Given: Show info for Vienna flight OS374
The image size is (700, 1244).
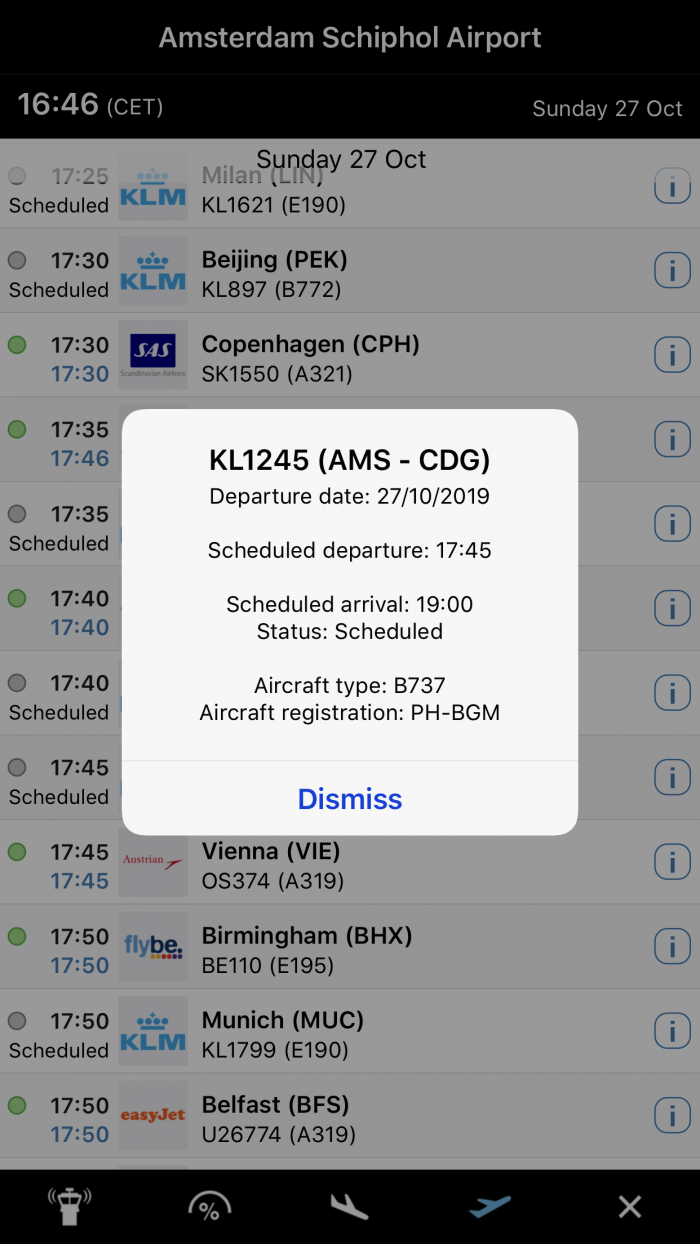Looking at the screenshot, I should (x=672, y=861).
